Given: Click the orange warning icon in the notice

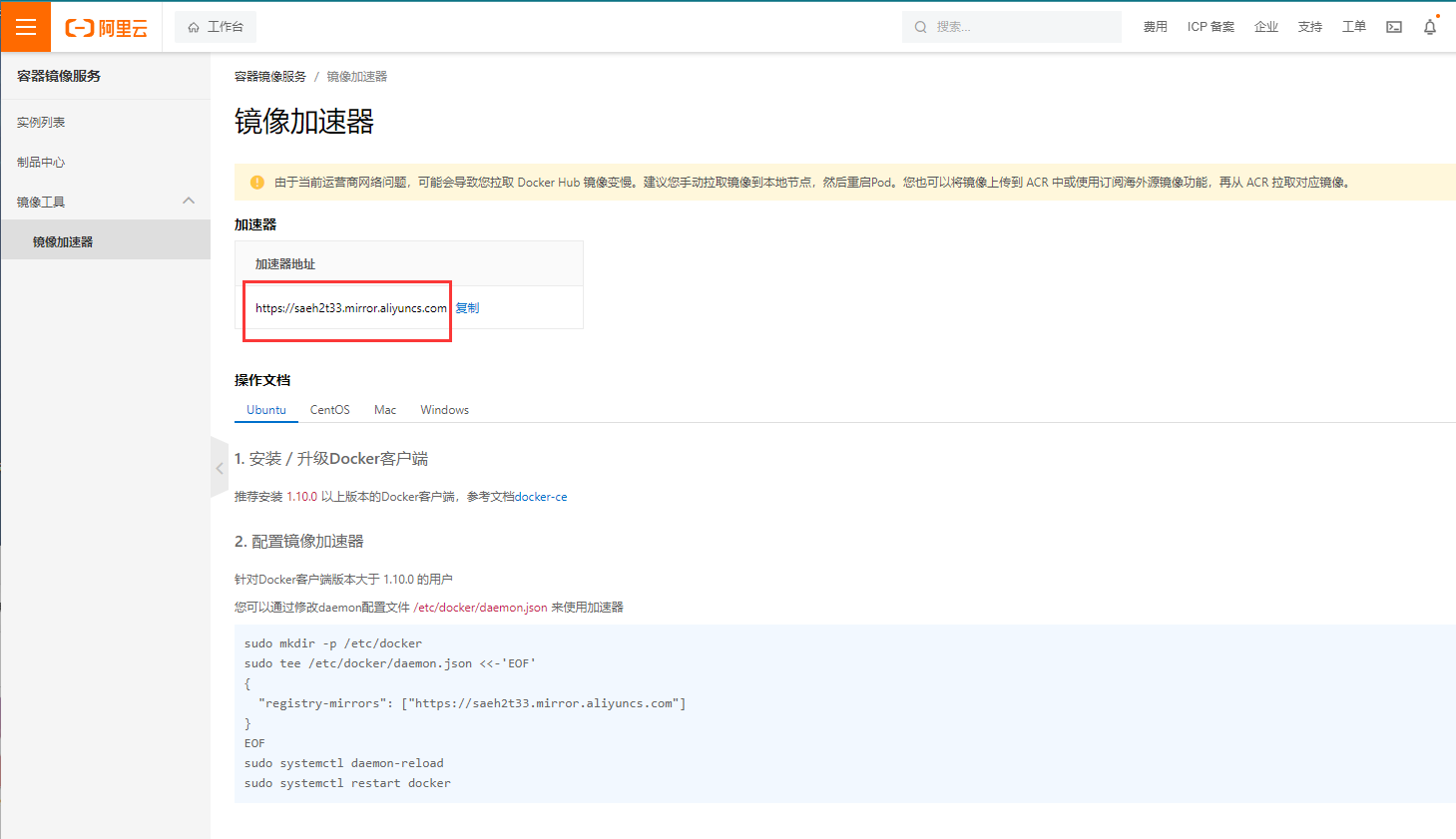Looking at the screenshot, I should 257,183.
